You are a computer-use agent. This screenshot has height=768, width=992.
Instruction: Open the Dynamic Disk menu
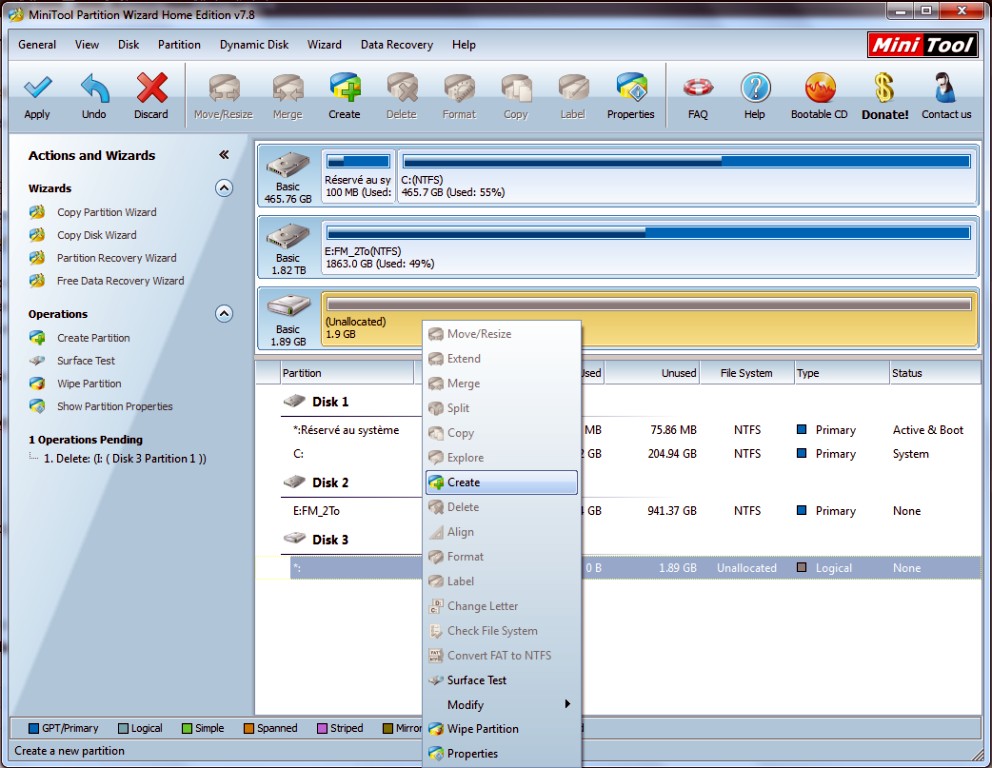(254, 44)
